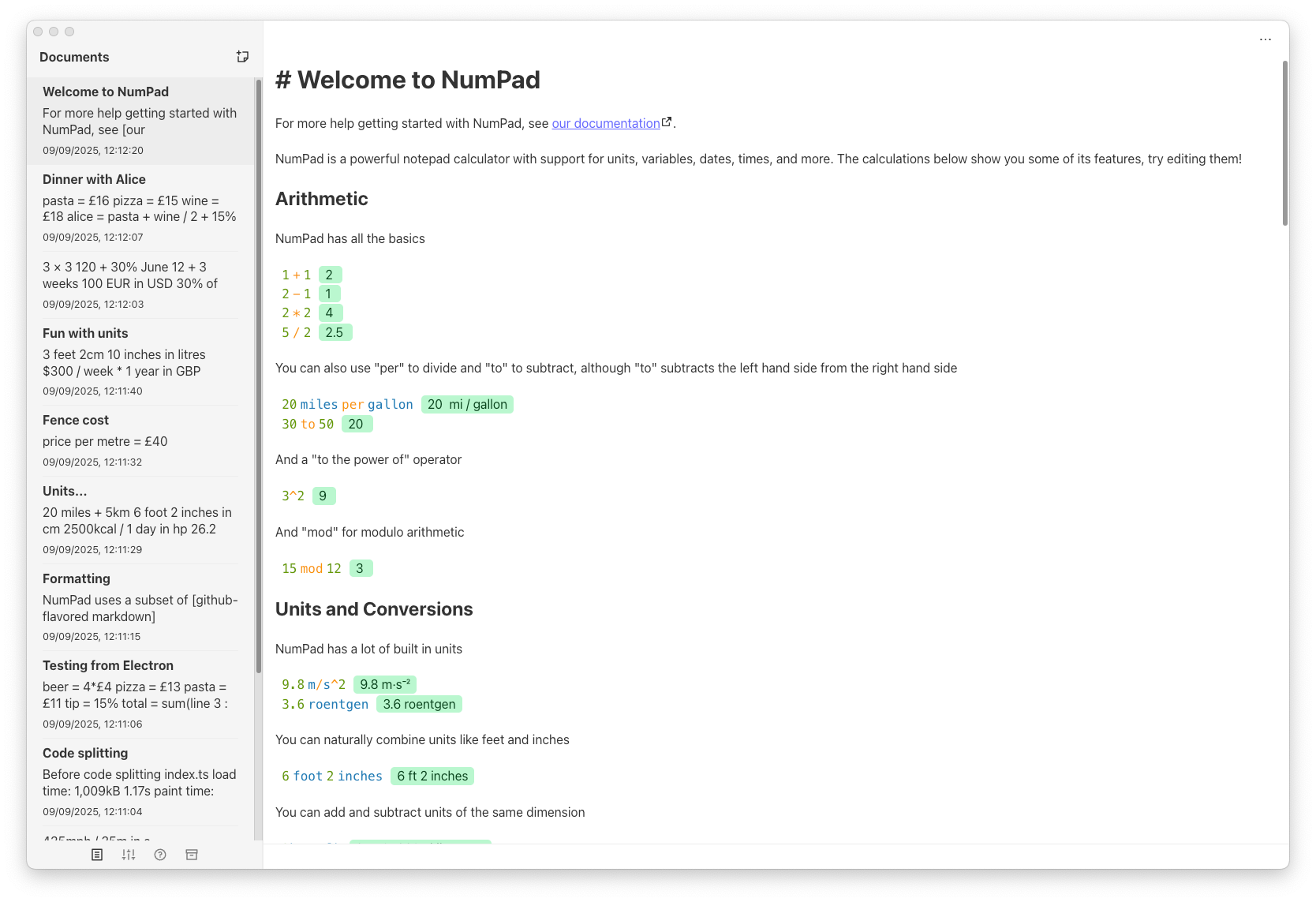Create a new document with the compose icon
Image resolution: width=1316 pixels, height=902 pixels.
pos(242,57)
